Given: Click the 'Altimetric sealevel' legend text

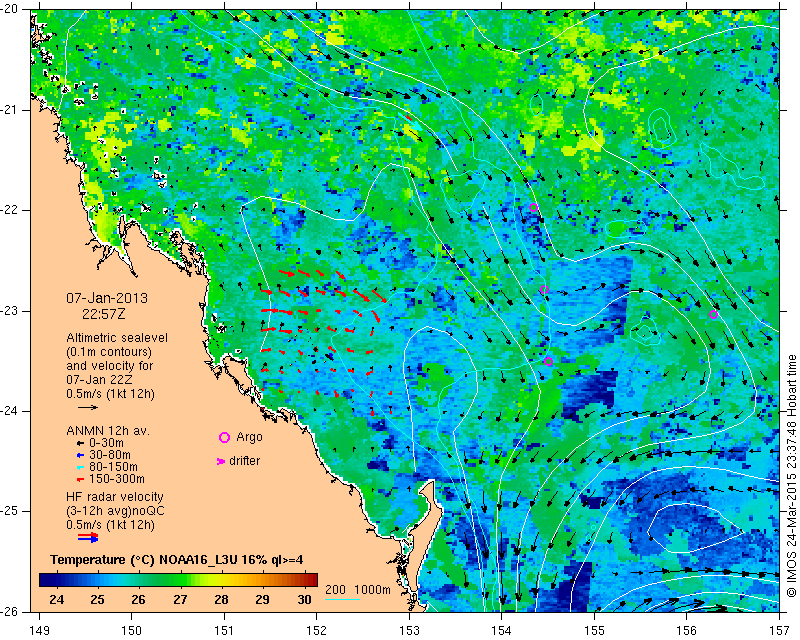Looking at the screenshot, I should click(117, 338).
